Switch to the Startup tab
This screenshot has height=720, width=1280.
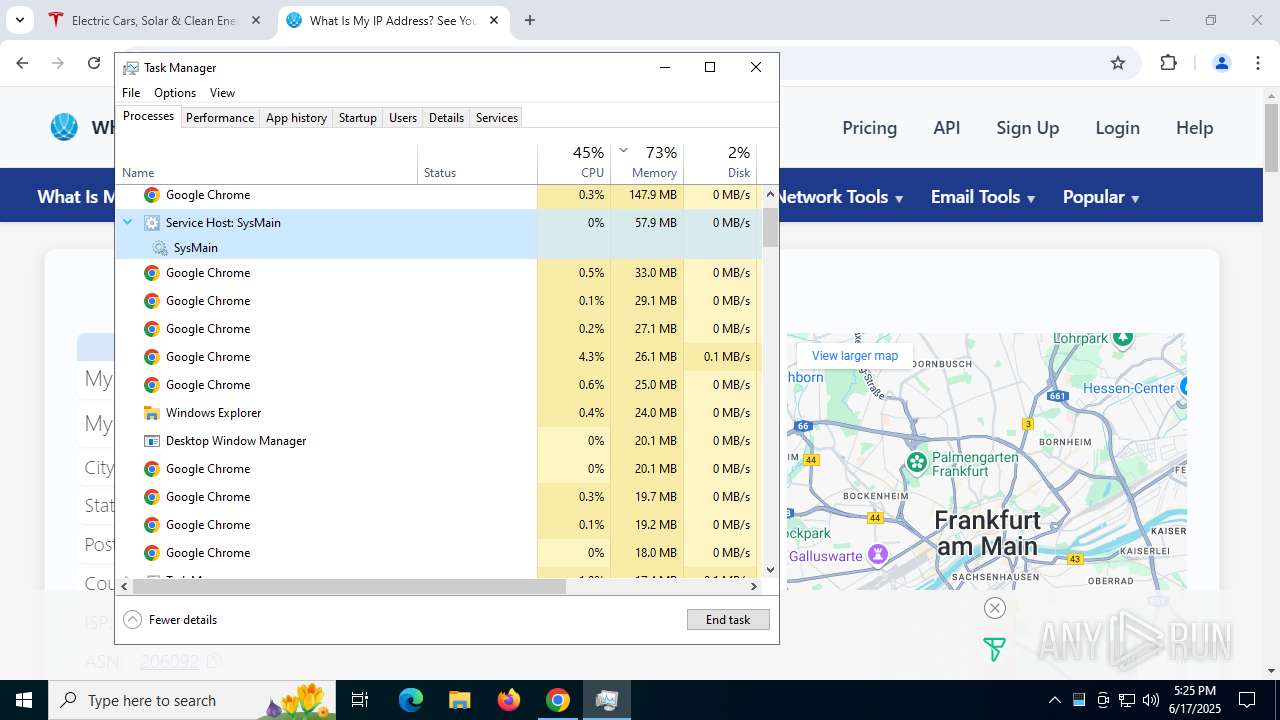click(x=357, y=118)
